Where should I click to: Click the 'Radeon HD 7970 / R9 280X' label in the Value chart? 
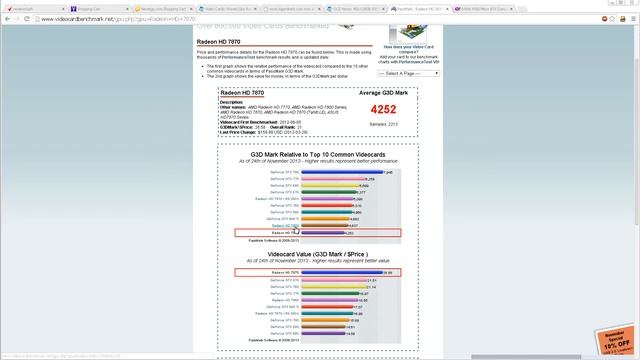pos(277,313)
